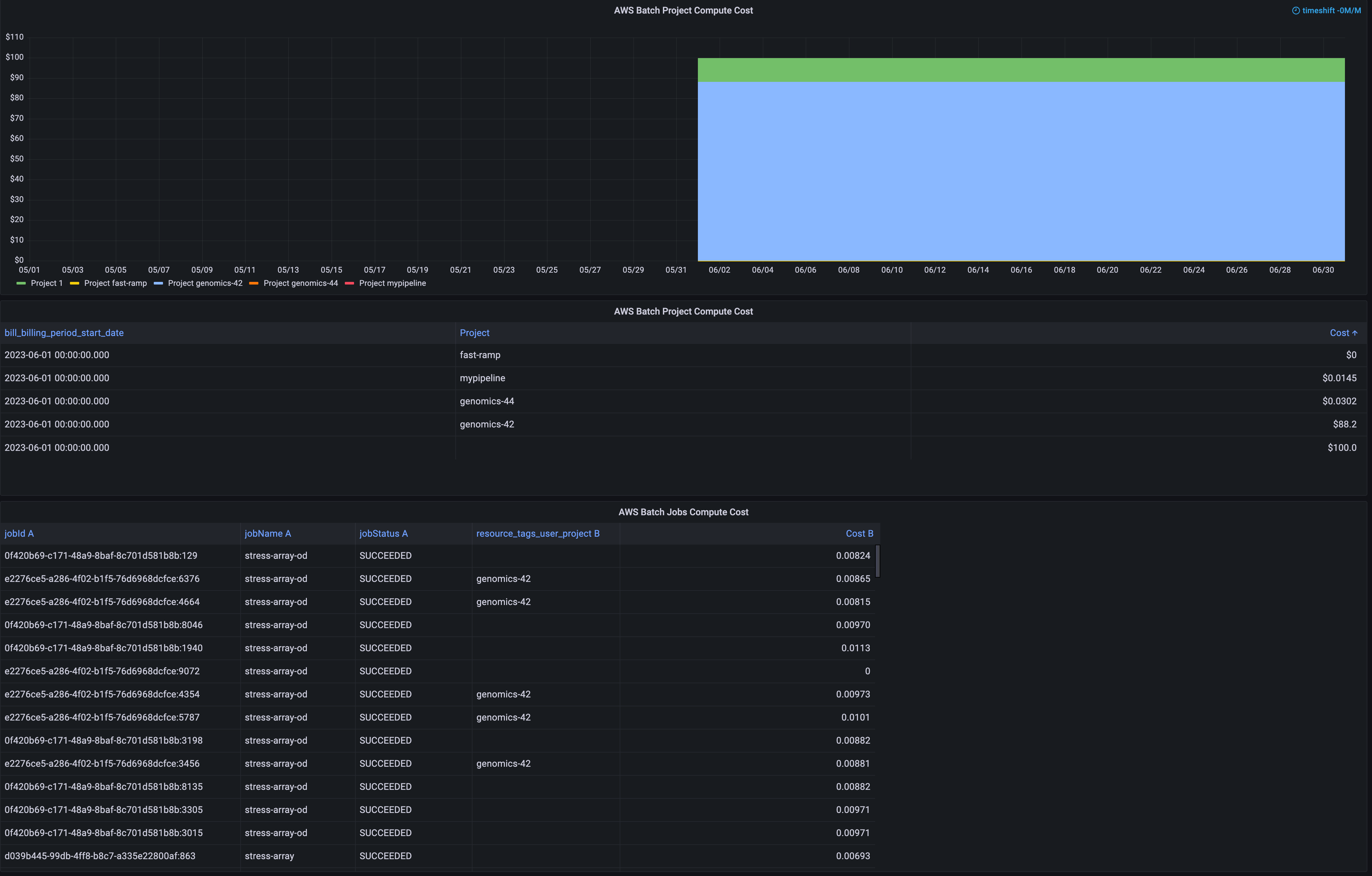
Task: Toggle Project genomics-42 series via legend label
Action: [205, 283]
